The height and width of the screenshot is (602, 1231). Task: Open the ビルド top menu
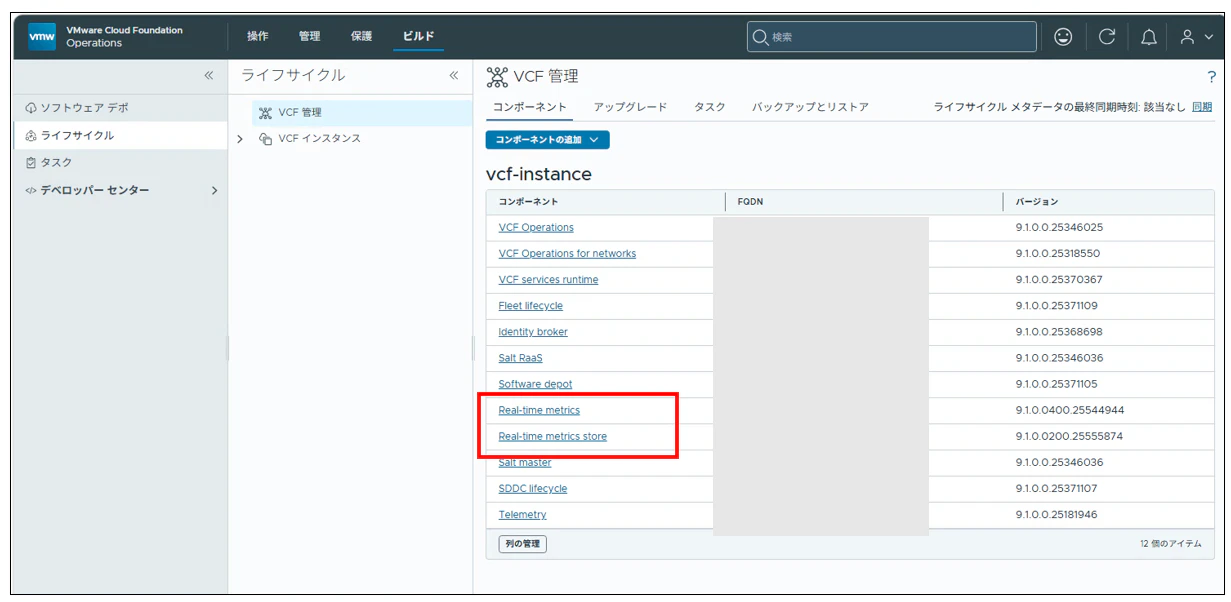[418, 37]
